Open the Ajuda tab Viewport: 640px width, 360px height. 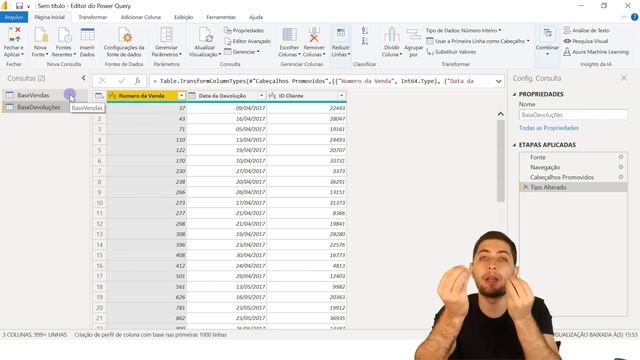tap(256, 17)
